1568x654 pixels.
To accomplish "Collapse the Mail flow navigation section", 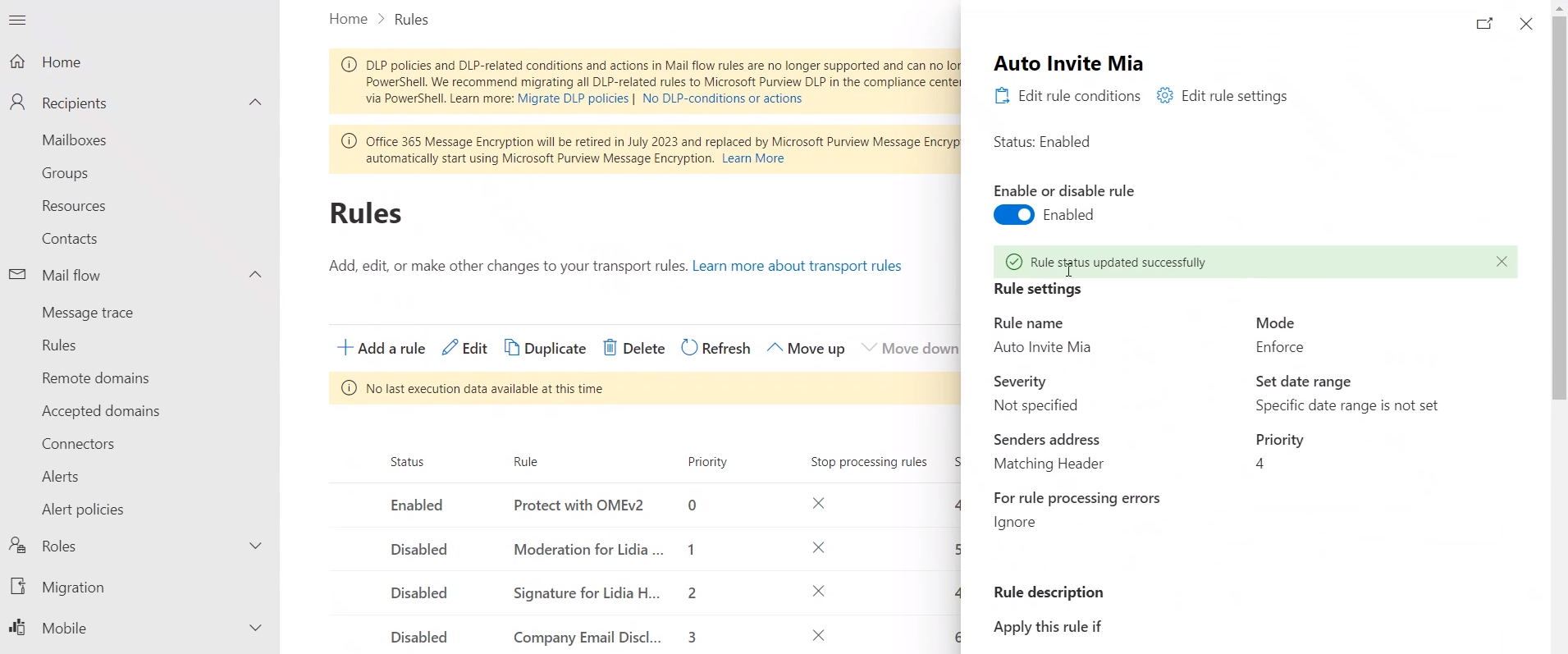I will pos(255,275).
